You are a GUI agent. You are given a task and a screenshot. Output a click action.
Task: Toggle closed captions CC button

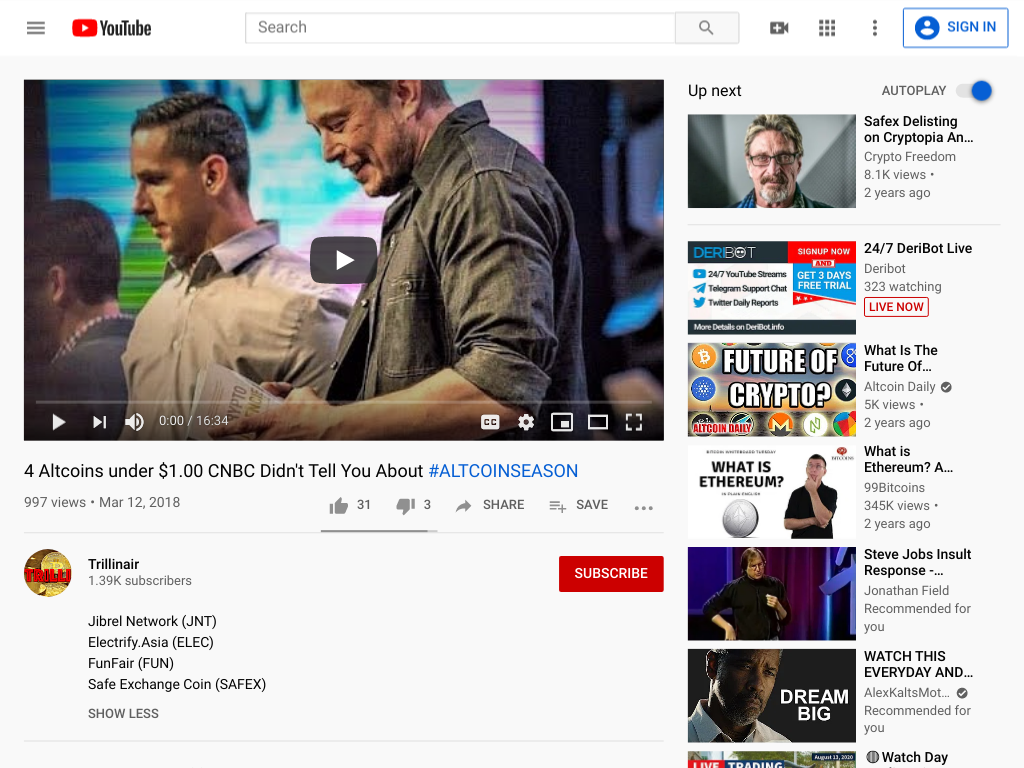490,422
